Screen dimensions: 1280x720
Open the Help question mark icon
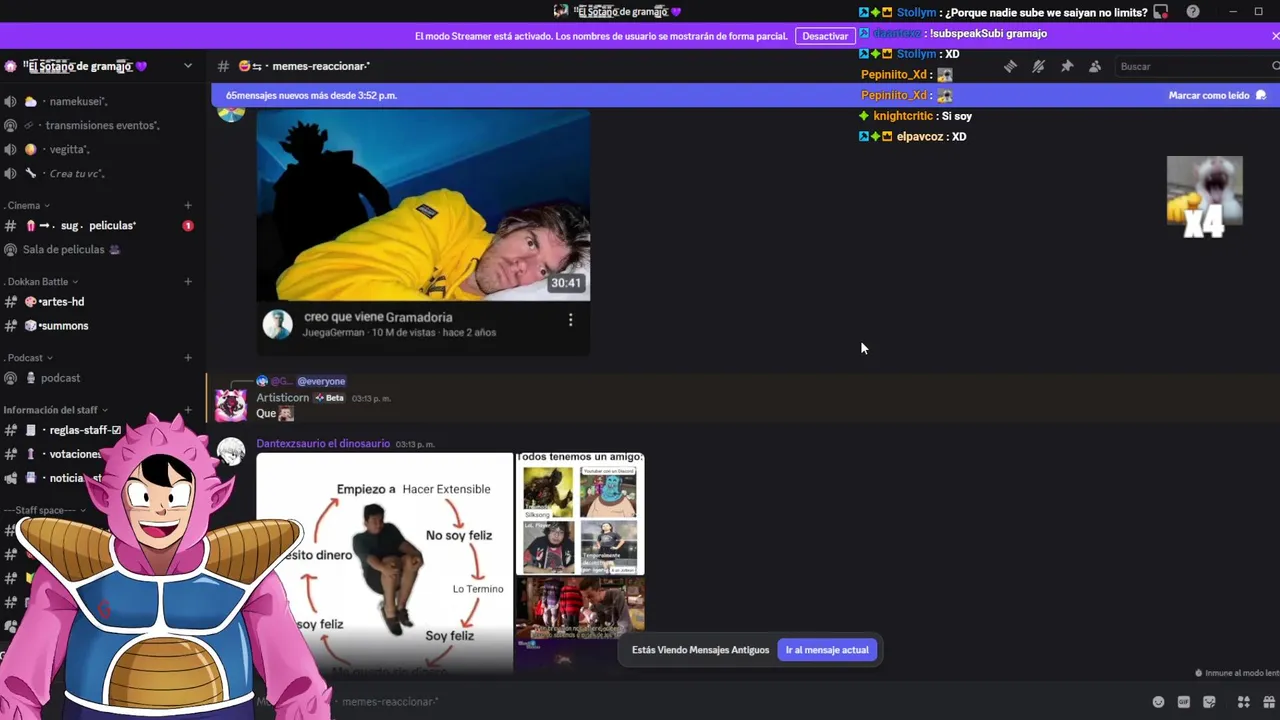[x=1193, y=12]
